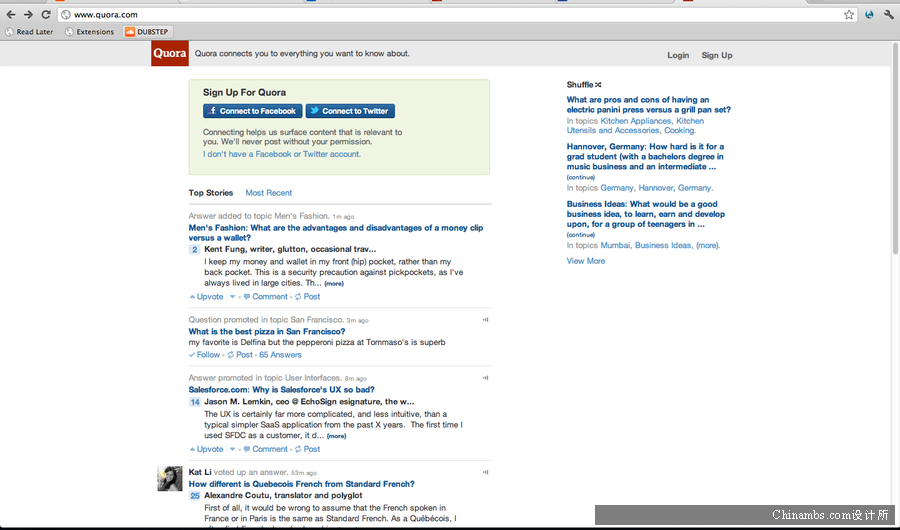Screen dimensions: 900x530
Task: Click the Connect to Facebook button
Action: [252, 111]
